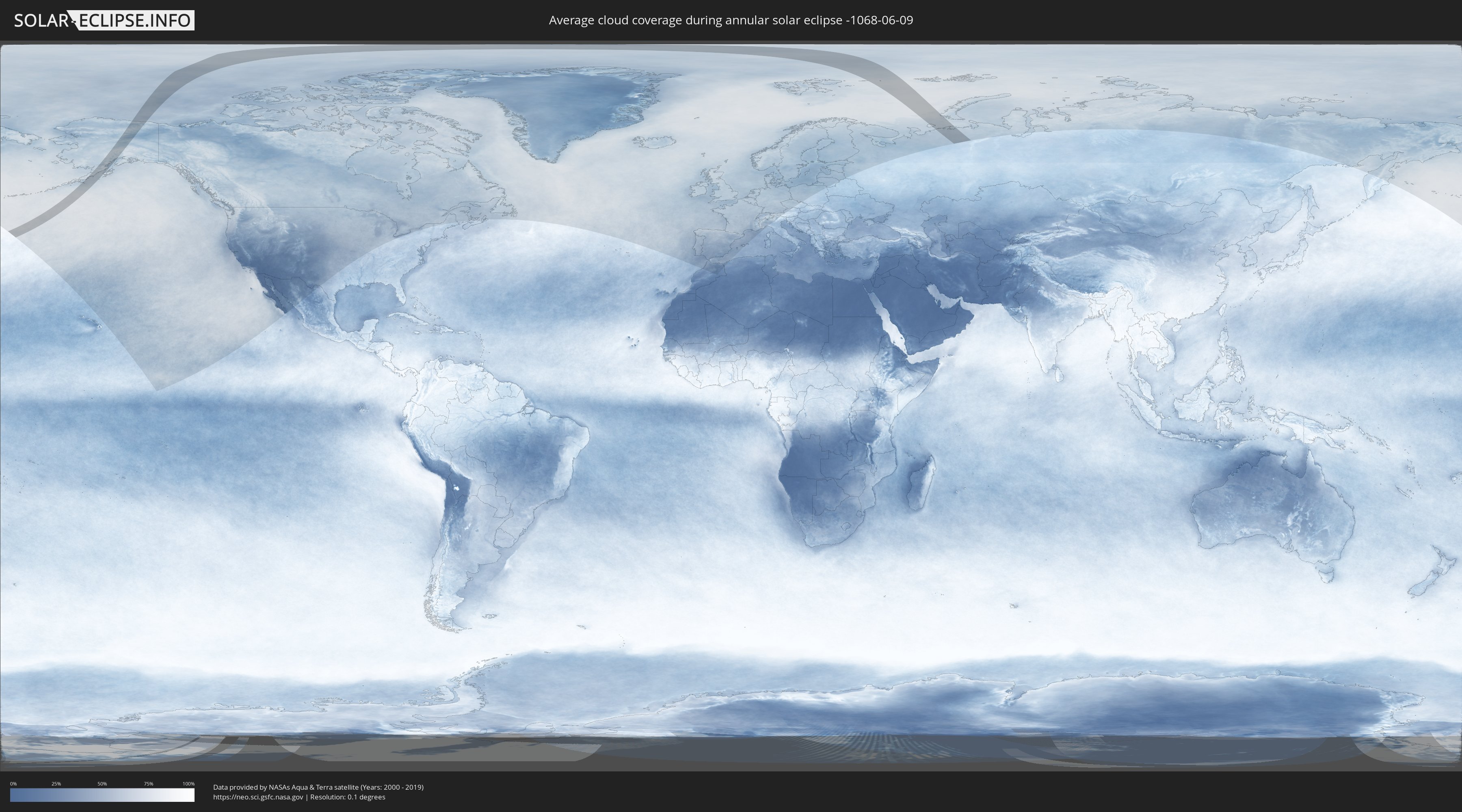Click the '100%' legend label
Viewport: 1462px width, 812px height.
click(x=188, y=784)
